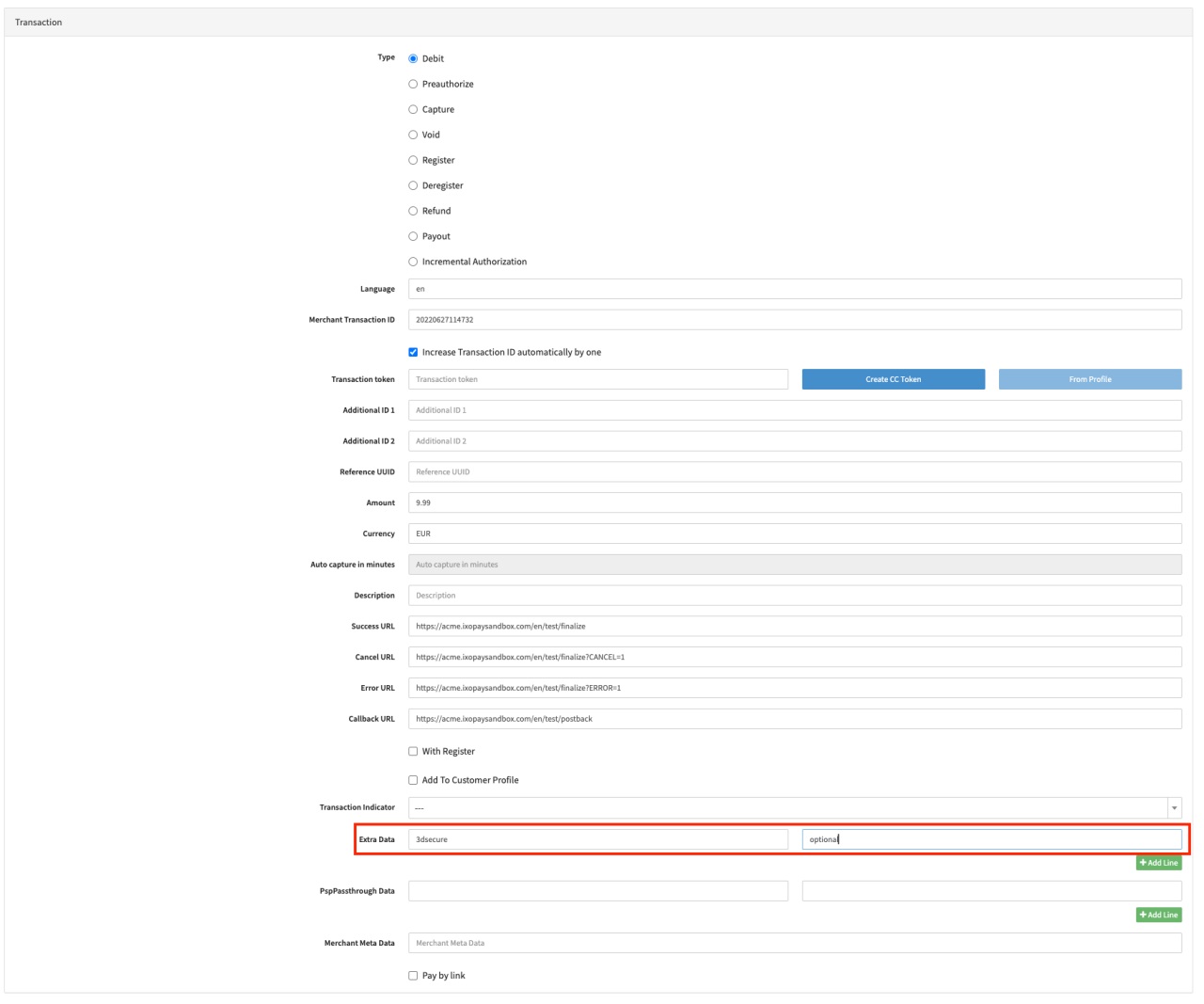Click the Create CC Token button
The height and width of the screenshot is (1004, 1204).
(x=894, y=379)
